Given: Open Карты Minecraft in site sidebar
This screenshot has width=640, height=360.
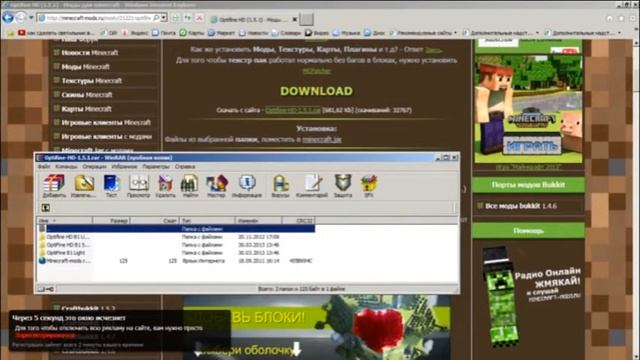Looking at the screenshot, I should point(86,109).
